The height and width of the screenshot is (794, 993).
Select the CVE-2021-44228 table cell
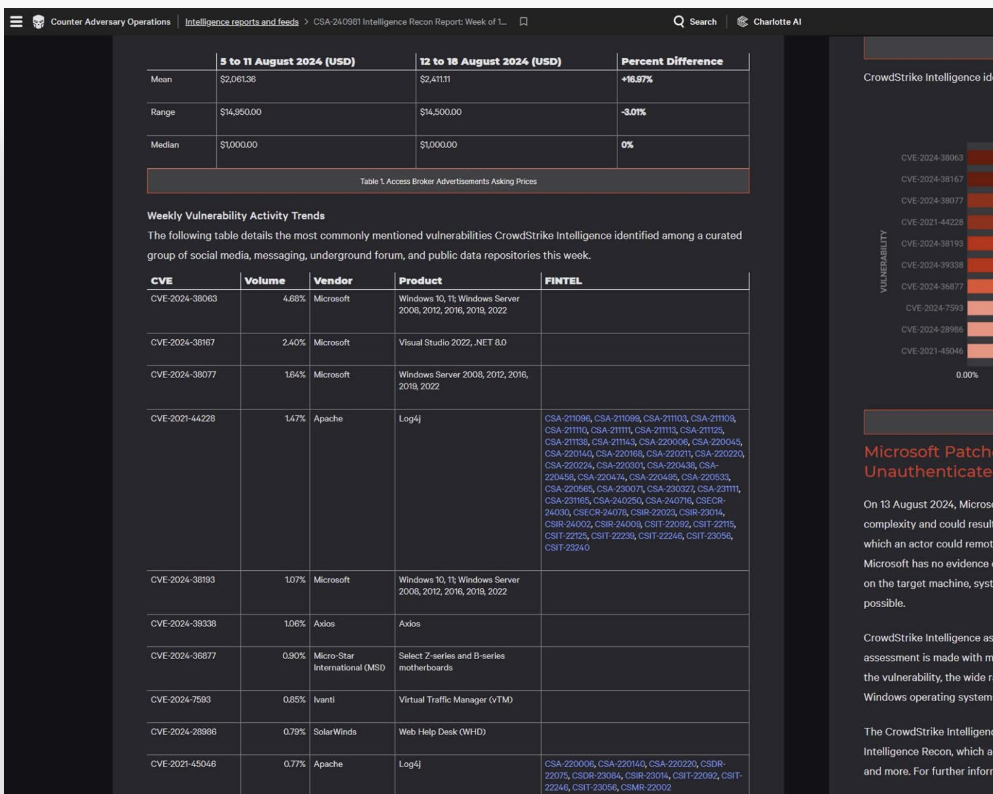click(x=183, y=417)
